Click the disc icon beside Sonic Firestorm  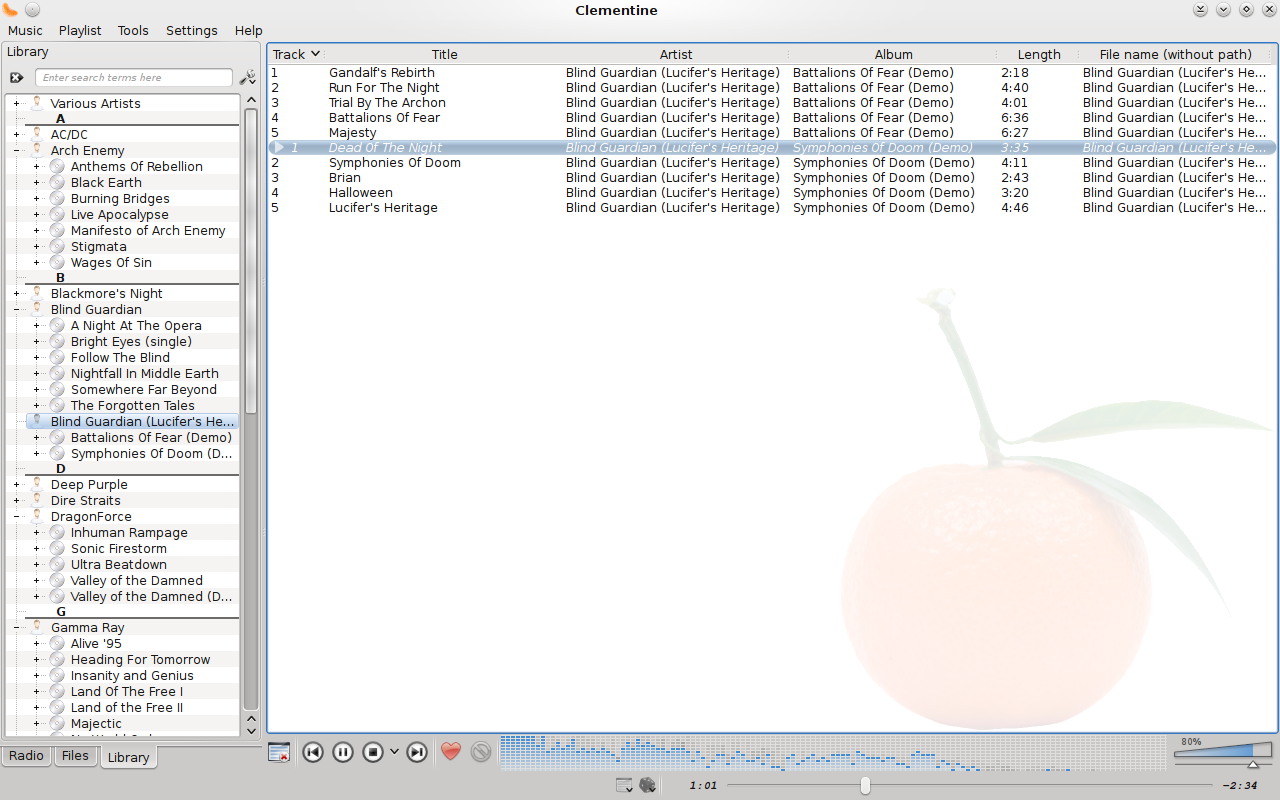pos(57,548)
